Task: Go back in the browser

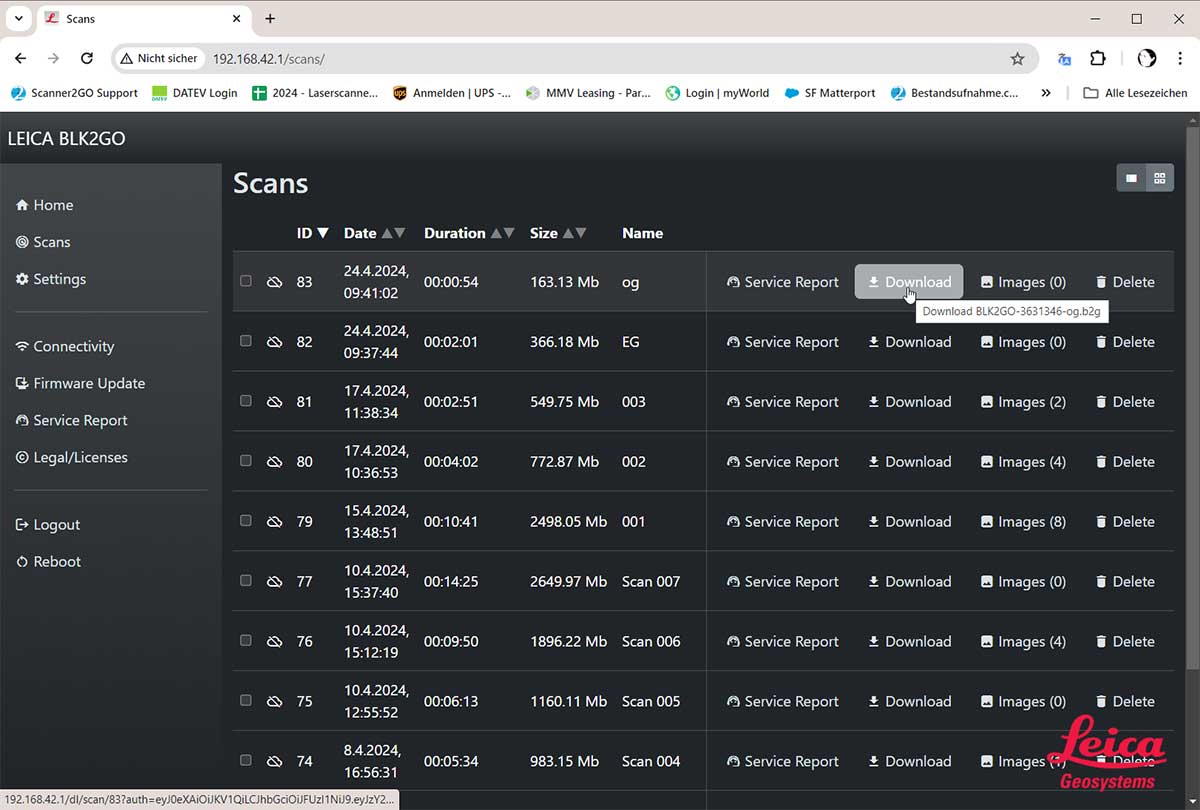Action: (x=21, y=58)
